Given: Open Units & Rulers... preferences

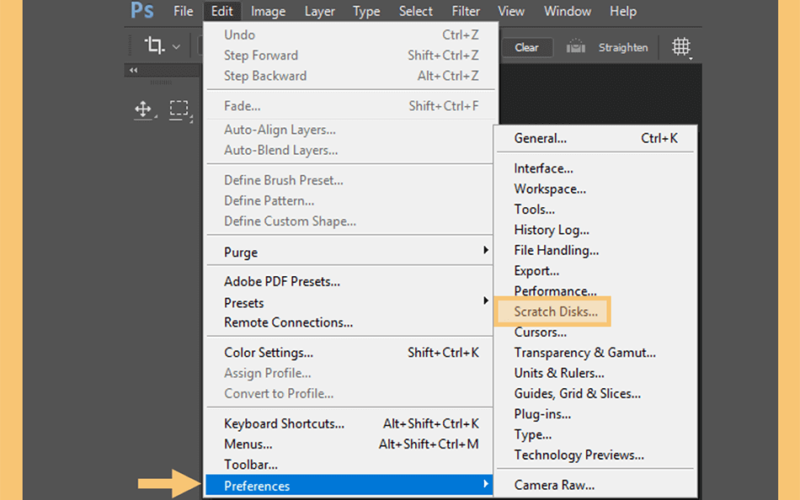Looking at the screenshot, I should 595,373.
